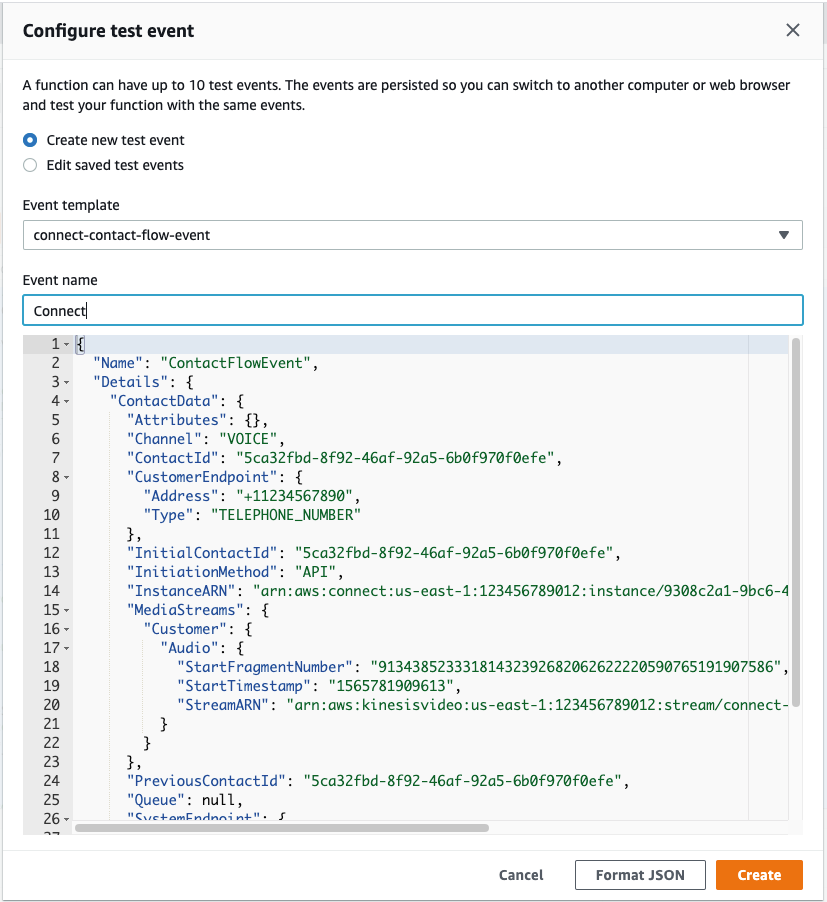The height and width of the screenshot is (902, 827).
Task: Select Edit saved test events option
Action: (x=30, y=165)
